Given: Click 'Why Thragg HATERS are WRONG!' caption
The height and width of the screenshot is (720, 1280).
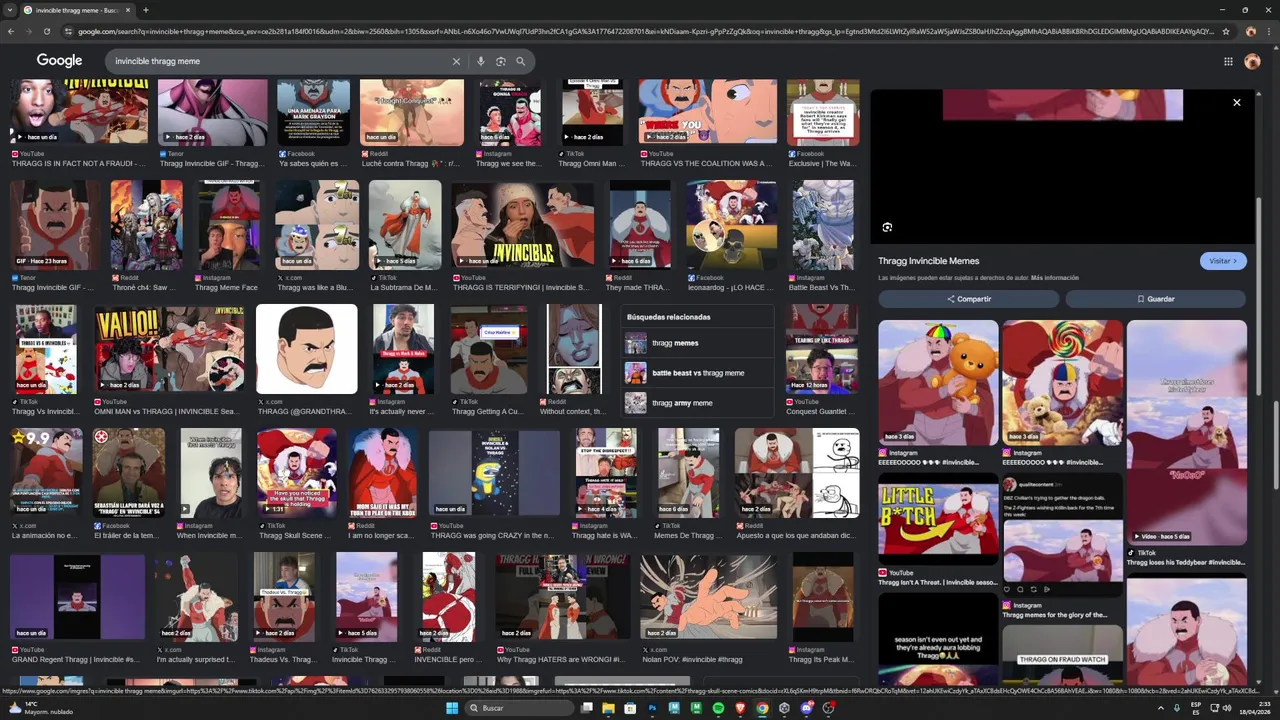Looking at the screenshot, I should [561, 659].
